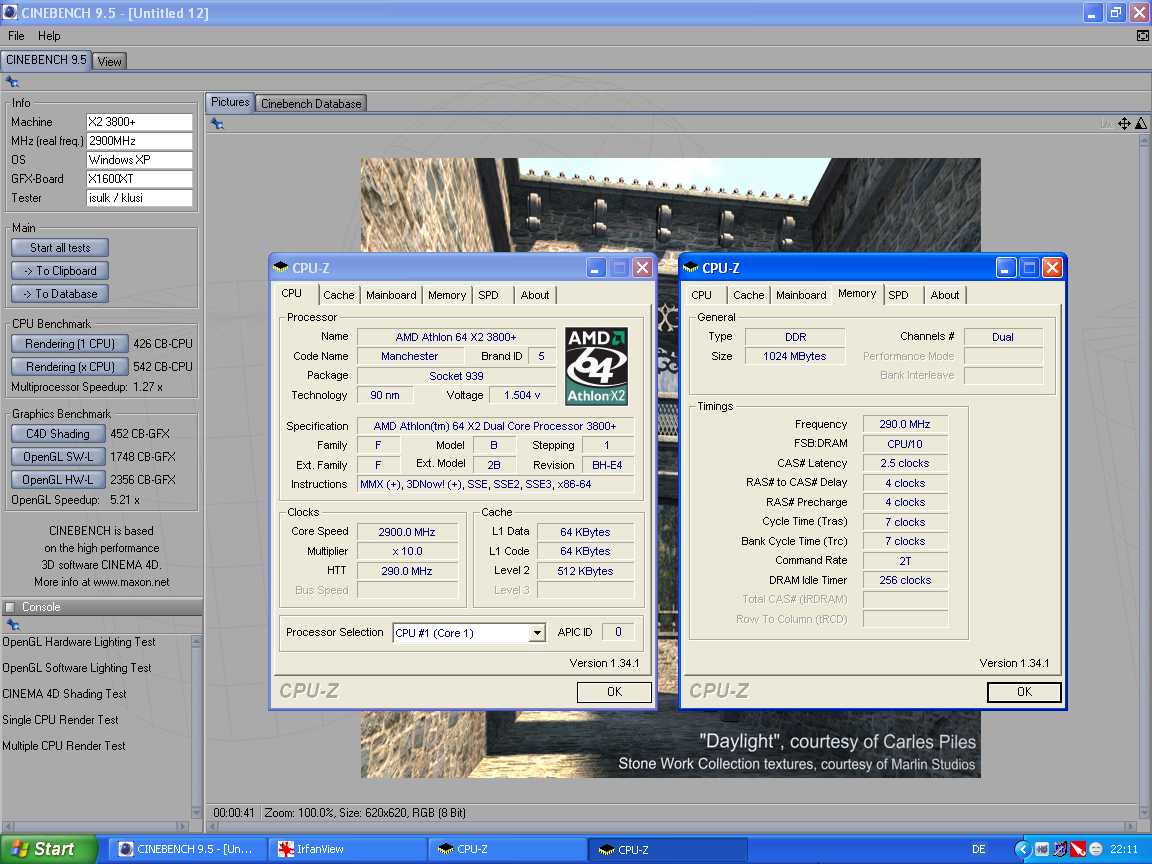Viewport: 1152px width, 864px height.
Task: Click the CINEBENCH title bar app icon
Action: tap(10, 12)
